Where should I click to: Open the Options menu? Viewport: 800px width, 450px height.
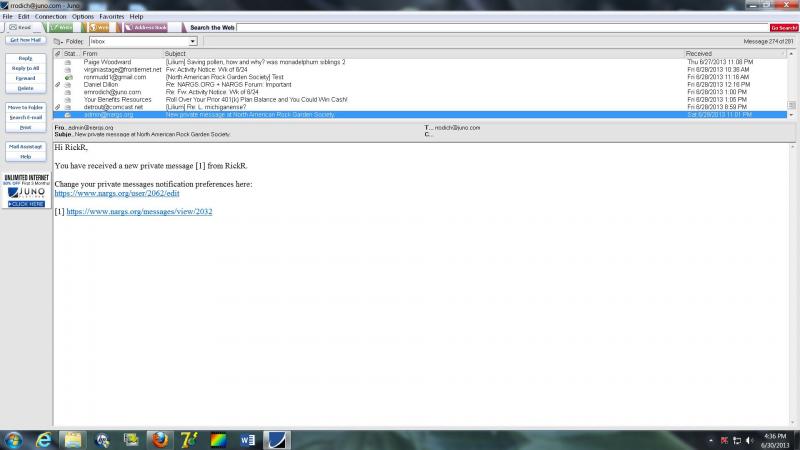click(83, 17)
